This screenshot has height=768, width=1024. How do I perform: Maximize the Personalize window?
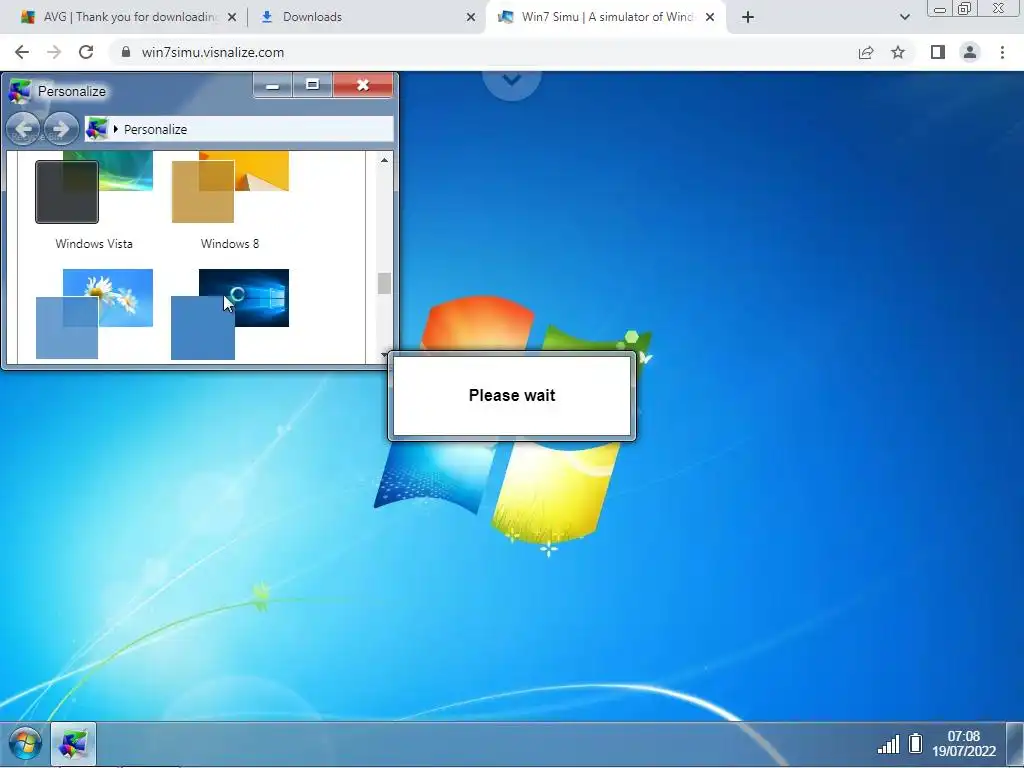click(x=312, y=86)
